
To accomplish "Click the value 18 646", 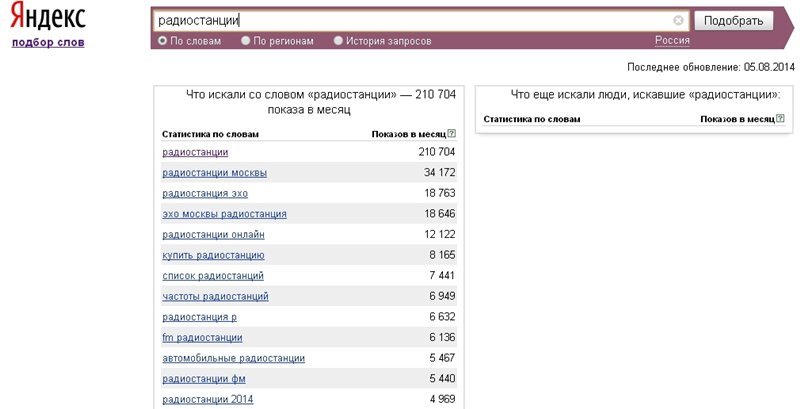I will 439,214.
